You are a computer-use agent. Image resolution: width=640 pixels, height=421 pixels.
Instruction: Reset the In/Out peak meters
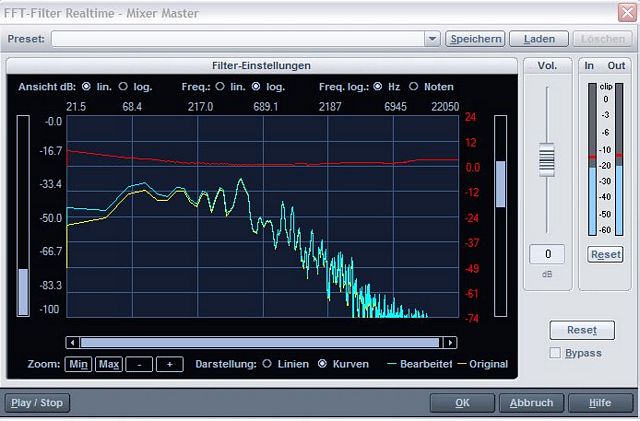pyautogui.click(x=605, y=255)
